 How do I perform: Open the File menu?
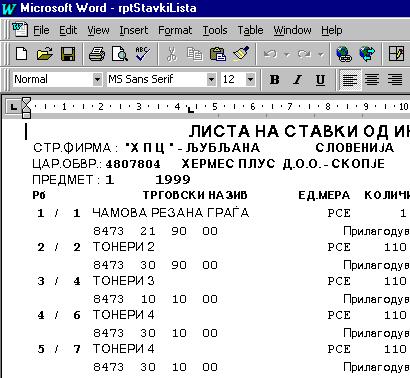tap(41, 30)
